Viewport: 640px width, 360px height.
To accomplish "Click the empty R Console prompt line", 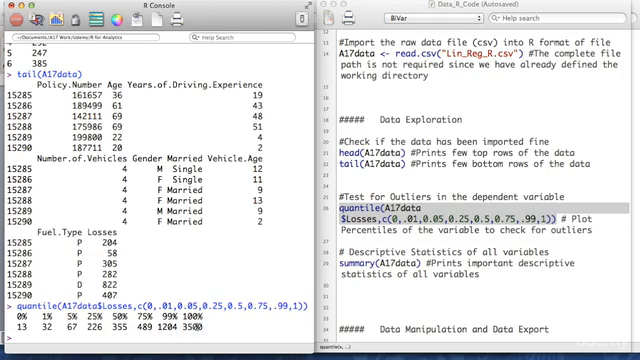I will (159, 338).
